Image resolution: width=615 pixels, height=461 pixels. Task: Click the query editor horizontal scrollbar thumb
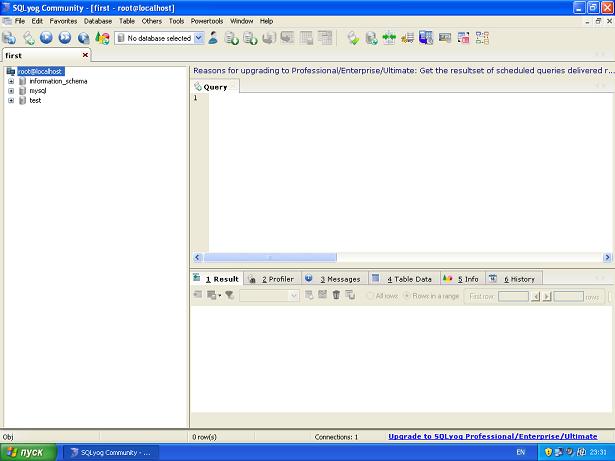click(270, 257)
